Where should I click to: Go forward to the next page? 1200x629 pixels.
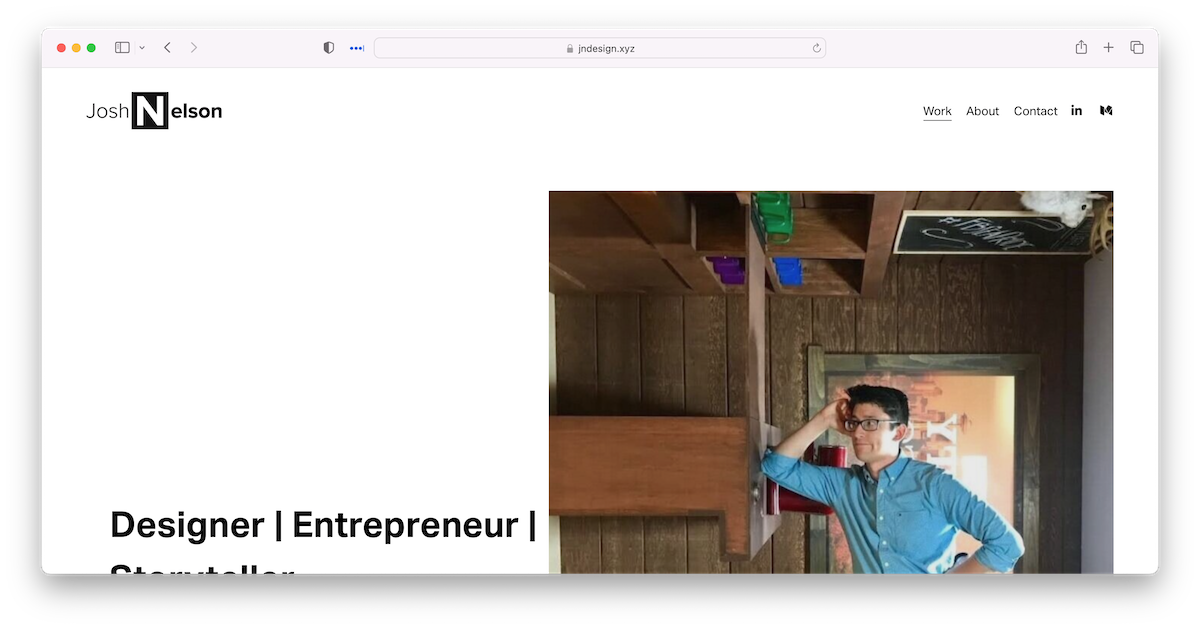[x=194, y=48]
